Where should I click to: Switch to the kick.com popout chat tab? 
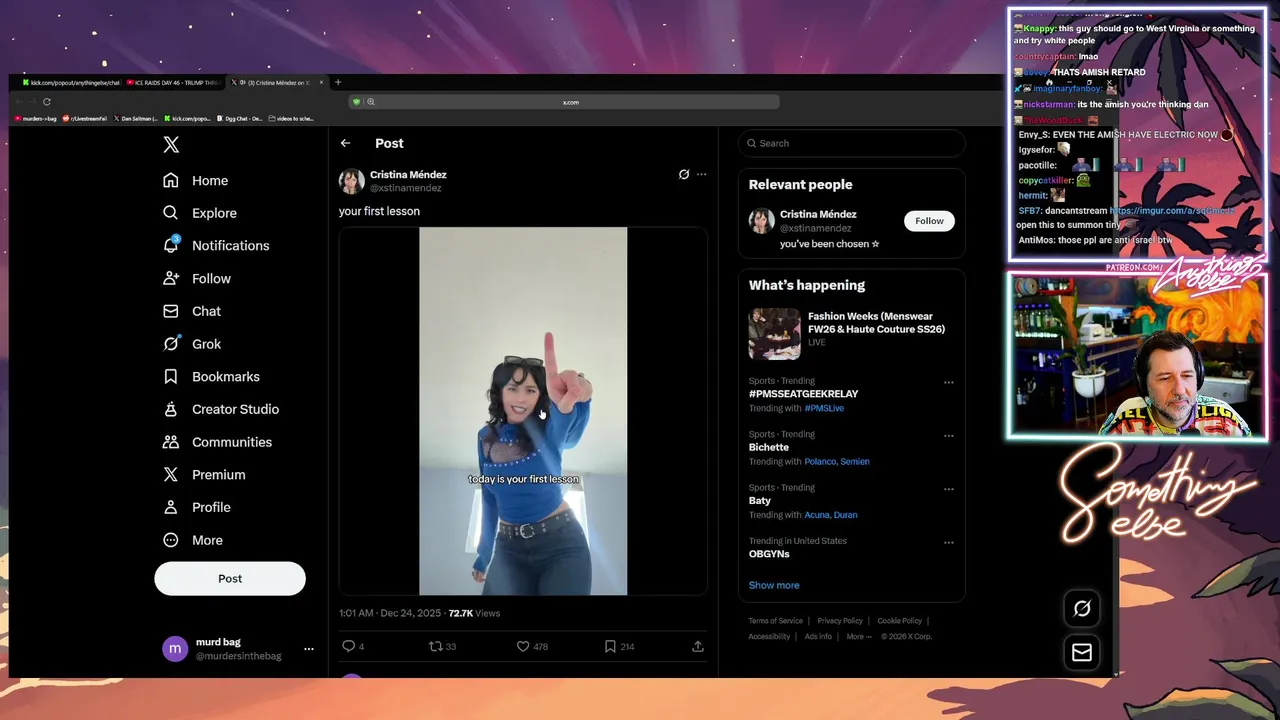(70, 83)
